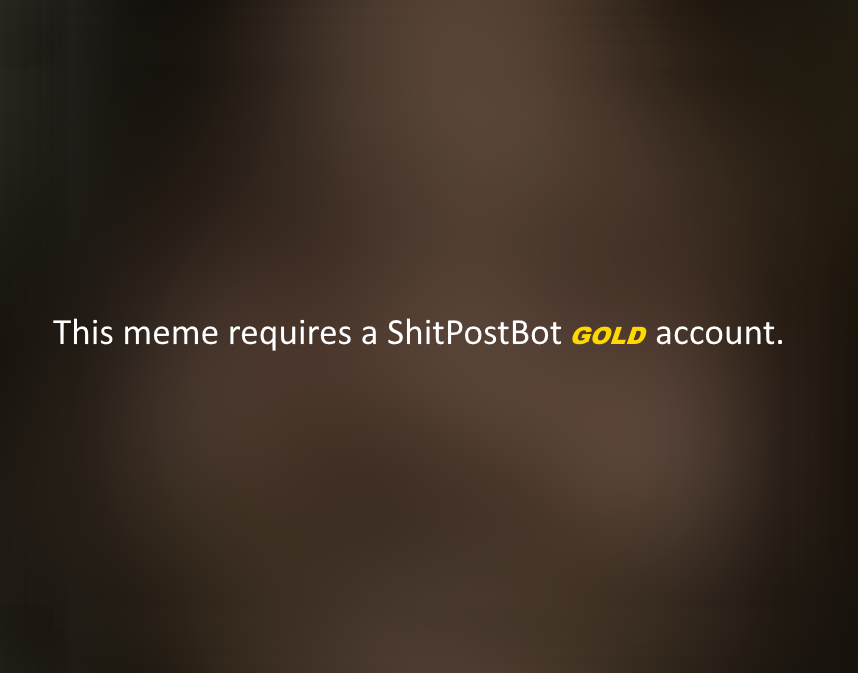
Task: Click the word This
Action: (83, 332)
